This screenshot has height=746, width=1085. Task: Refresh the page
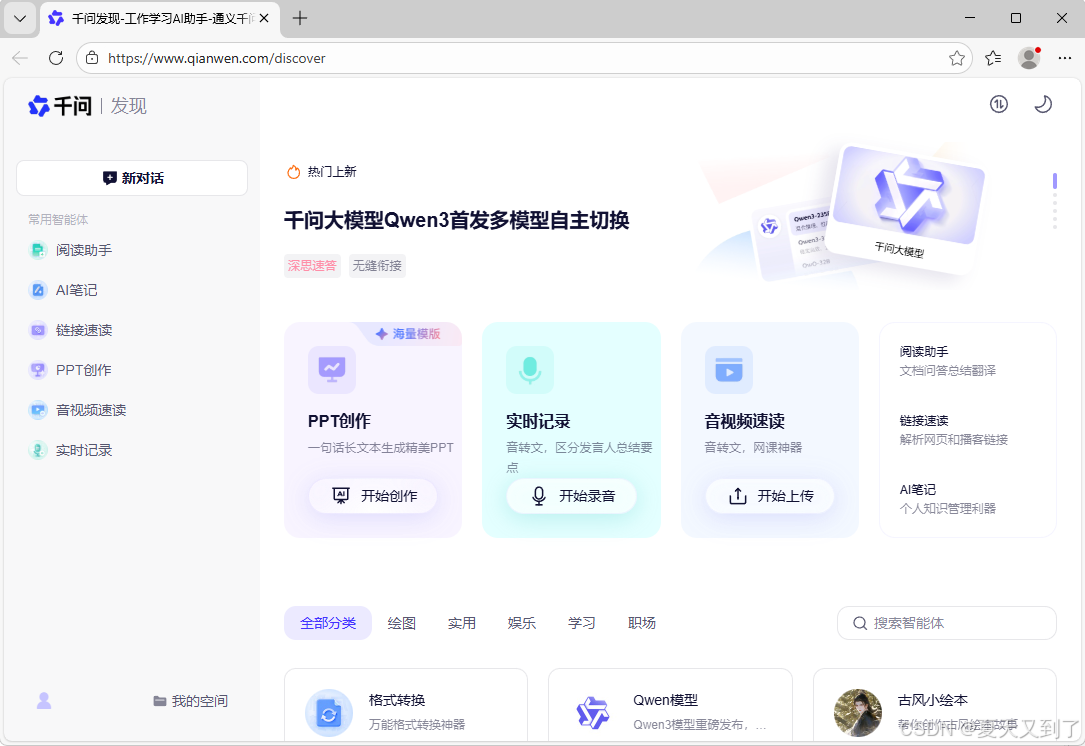coord(56,58)
